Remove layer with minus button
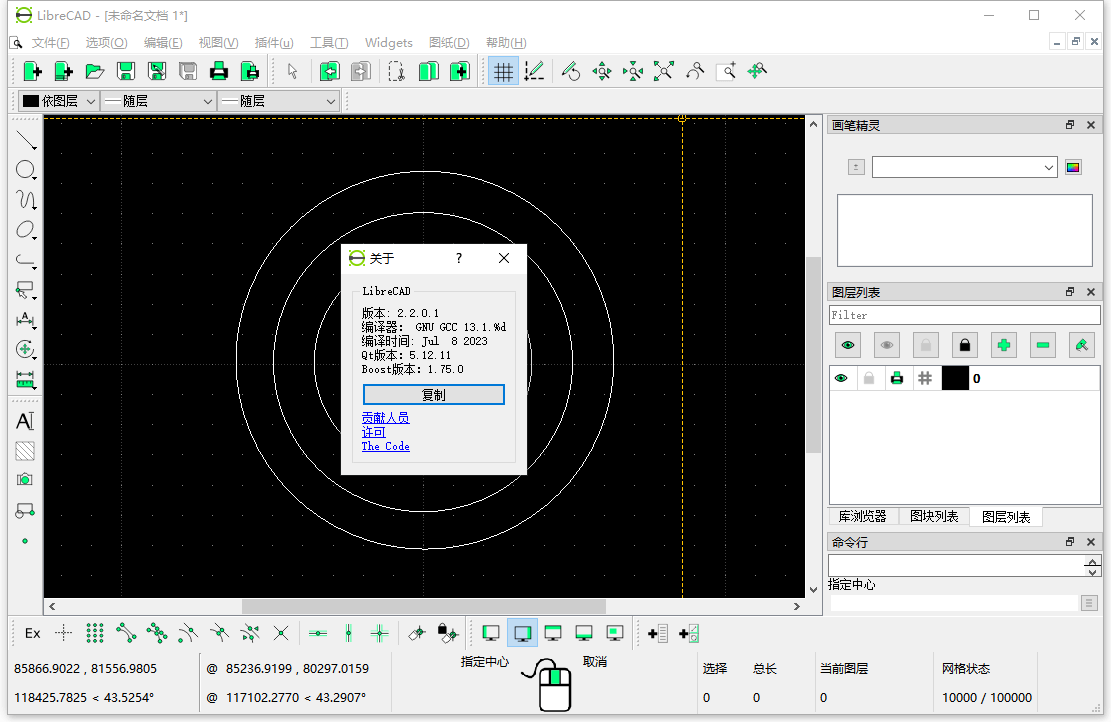Image resolution: width=1111 pixels, height=722 pixels. (1042, 346)
